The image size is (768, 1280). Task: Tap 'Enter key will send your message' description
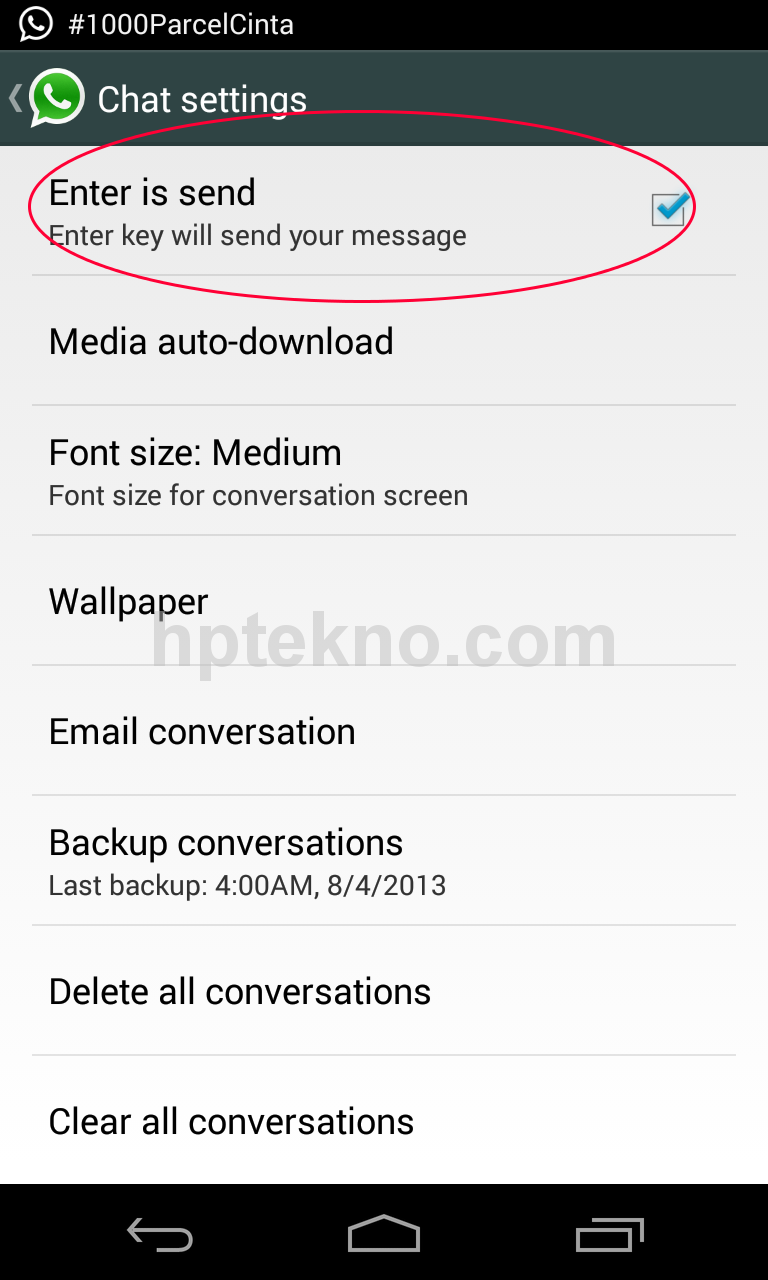pyautogui.click(x=258, y=236)
